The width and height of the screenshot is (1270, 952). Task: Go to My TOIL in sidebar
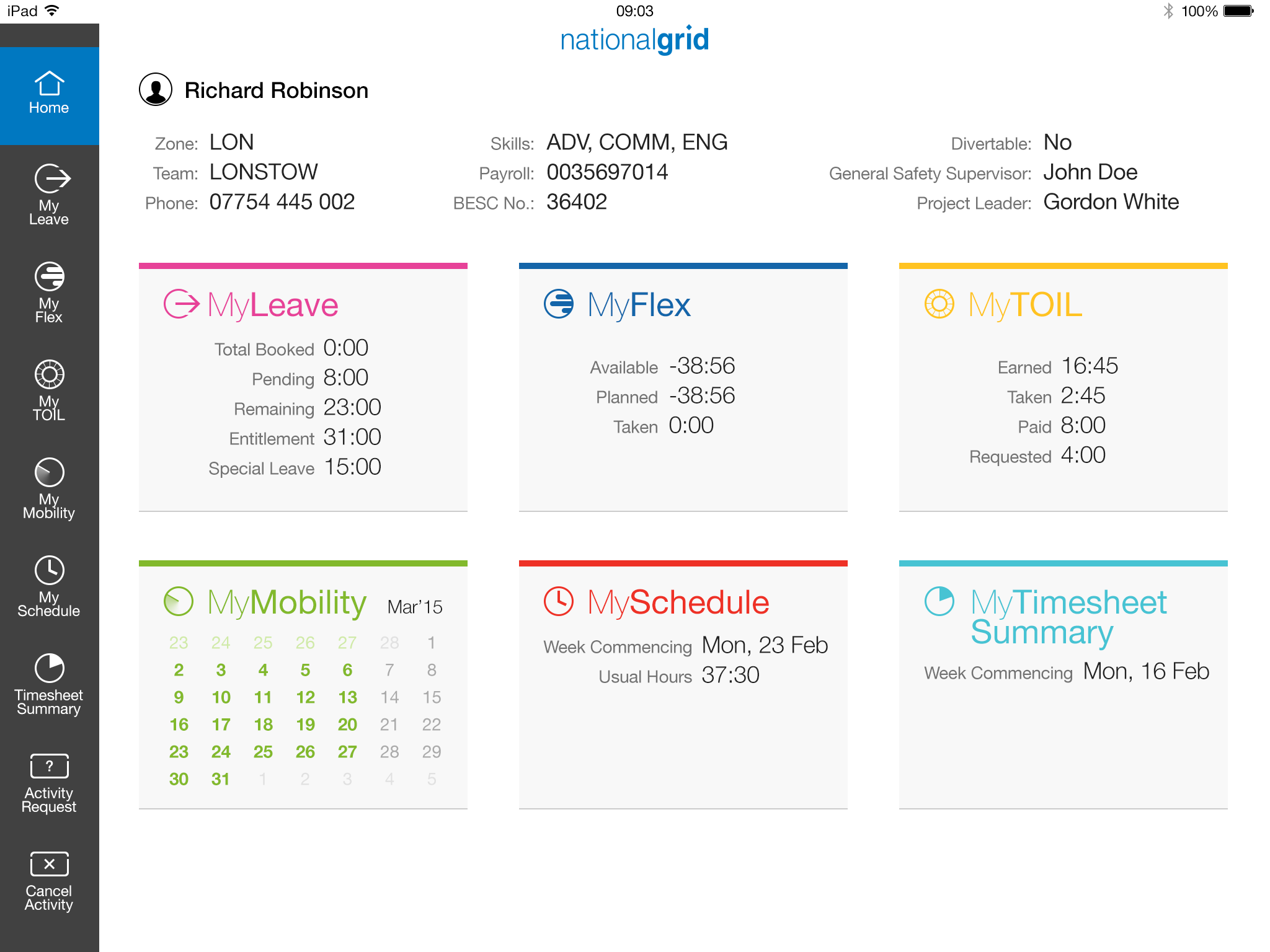pyautogui.click(x=49, y=390)
